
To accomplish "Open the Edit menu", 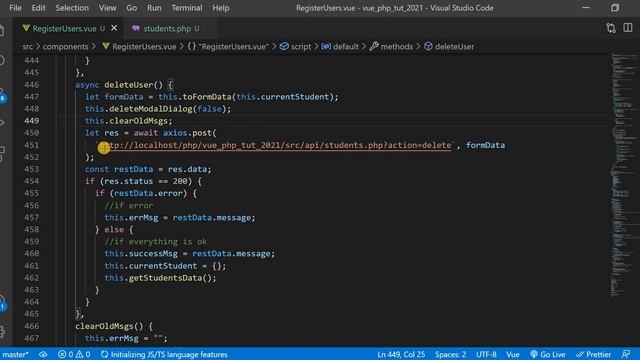I will click(x=38, y=8).
